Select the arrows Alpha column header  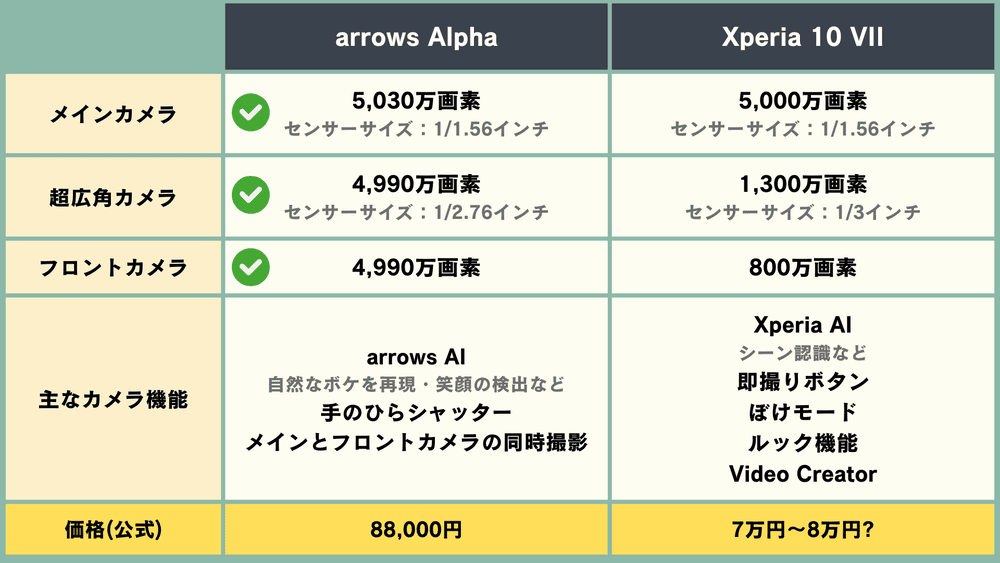click(x=416, y=38)
